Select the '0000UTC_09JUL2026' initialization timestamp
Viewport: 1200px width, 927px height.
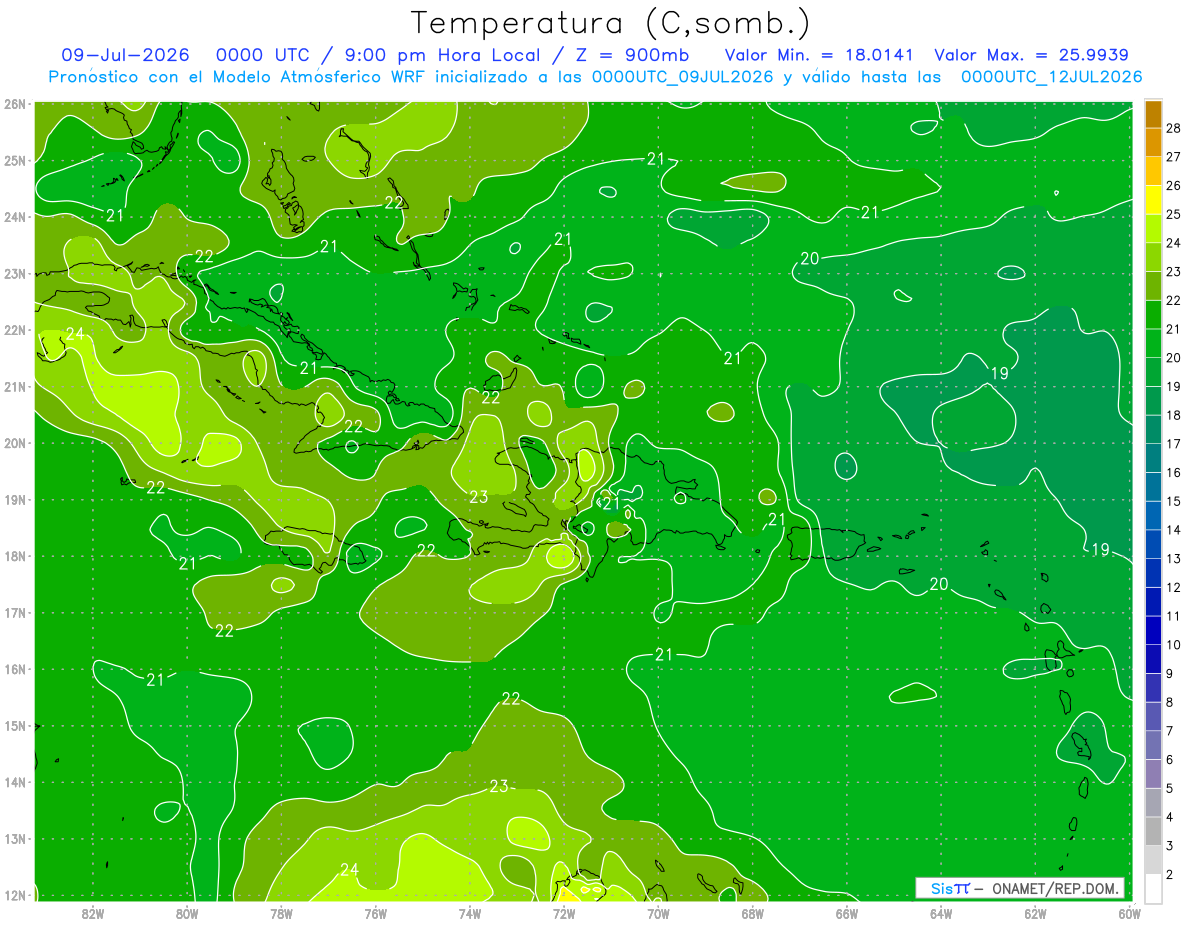click(683, 77)
